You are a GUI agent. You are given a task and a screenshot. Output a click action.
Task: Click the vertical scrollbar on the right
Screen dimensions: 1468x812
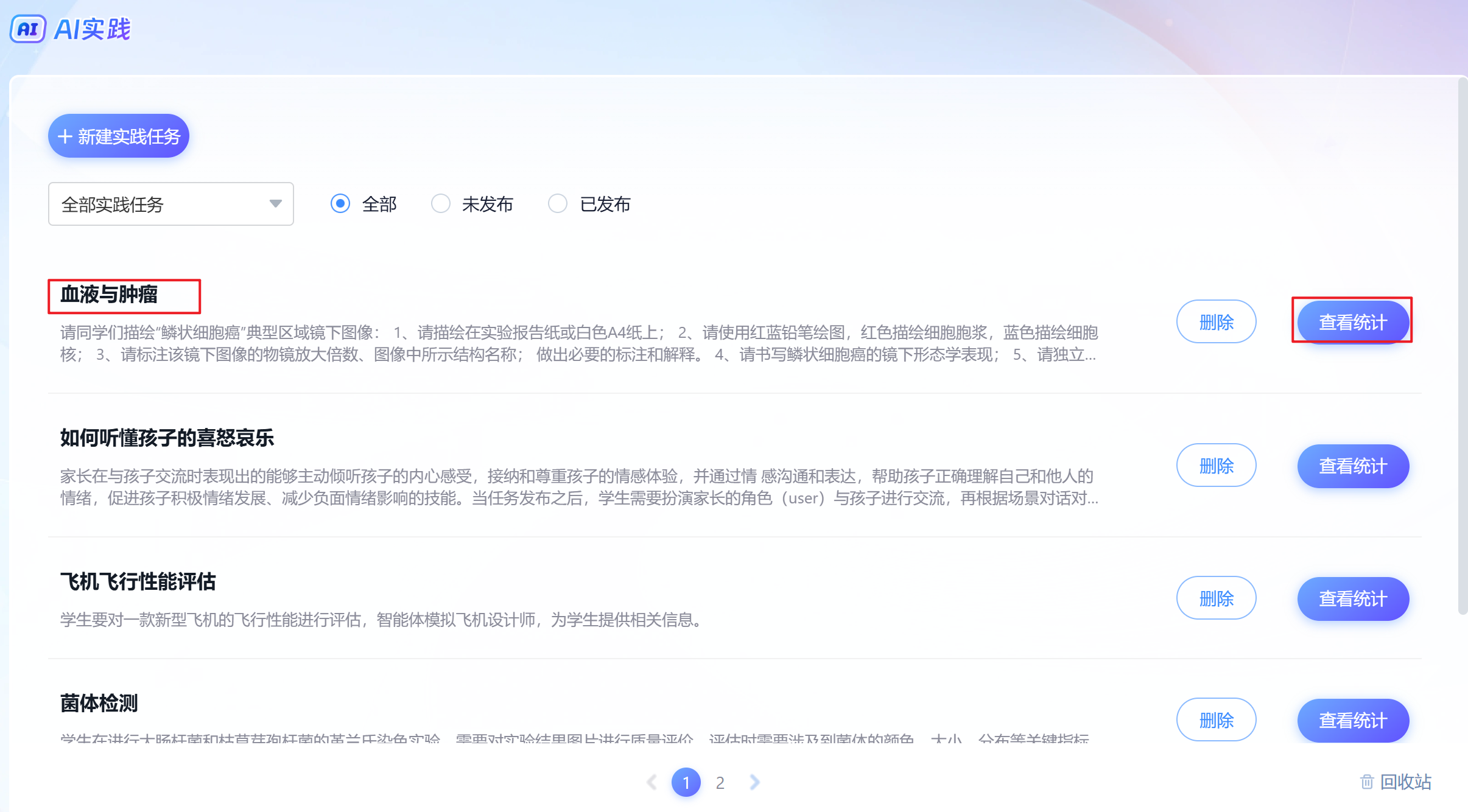point(1463,347)
